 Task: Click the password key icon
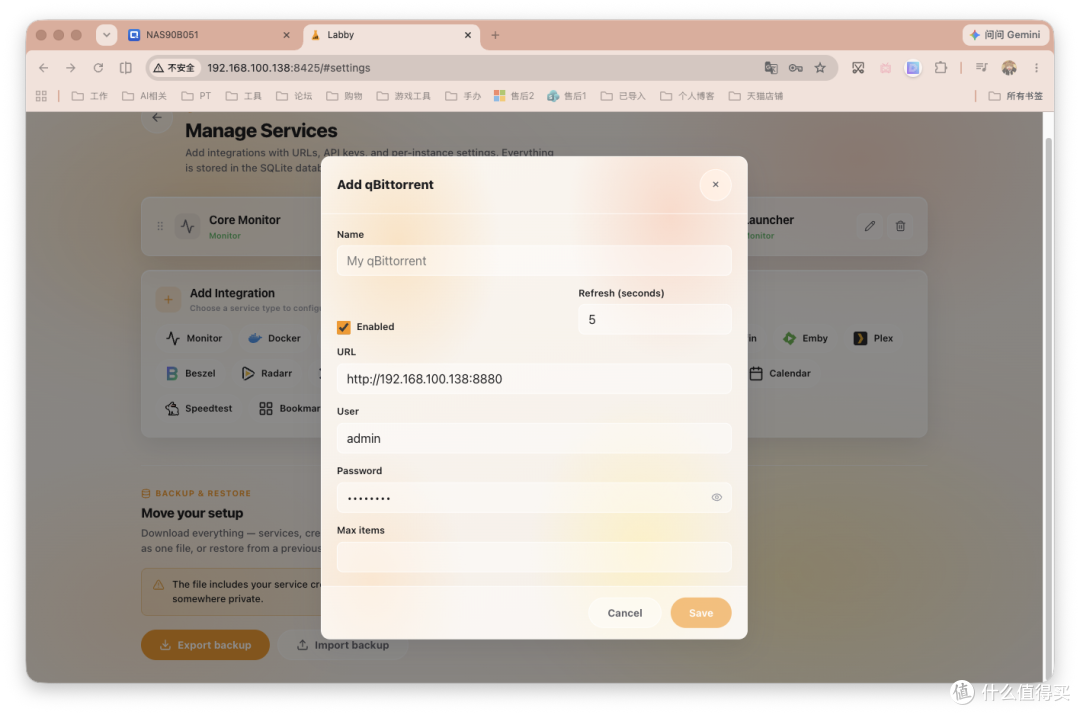796,68
